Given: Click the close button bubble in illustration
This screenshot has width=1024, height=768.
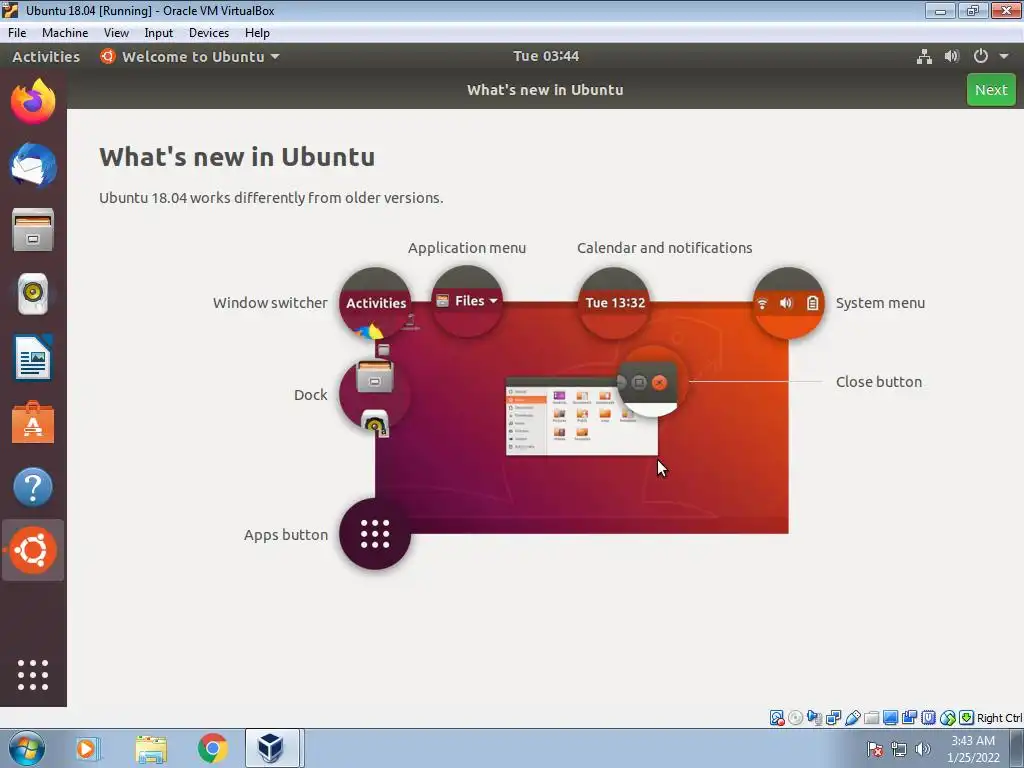Looking at the screenshot, I should (x=650, y=381).
